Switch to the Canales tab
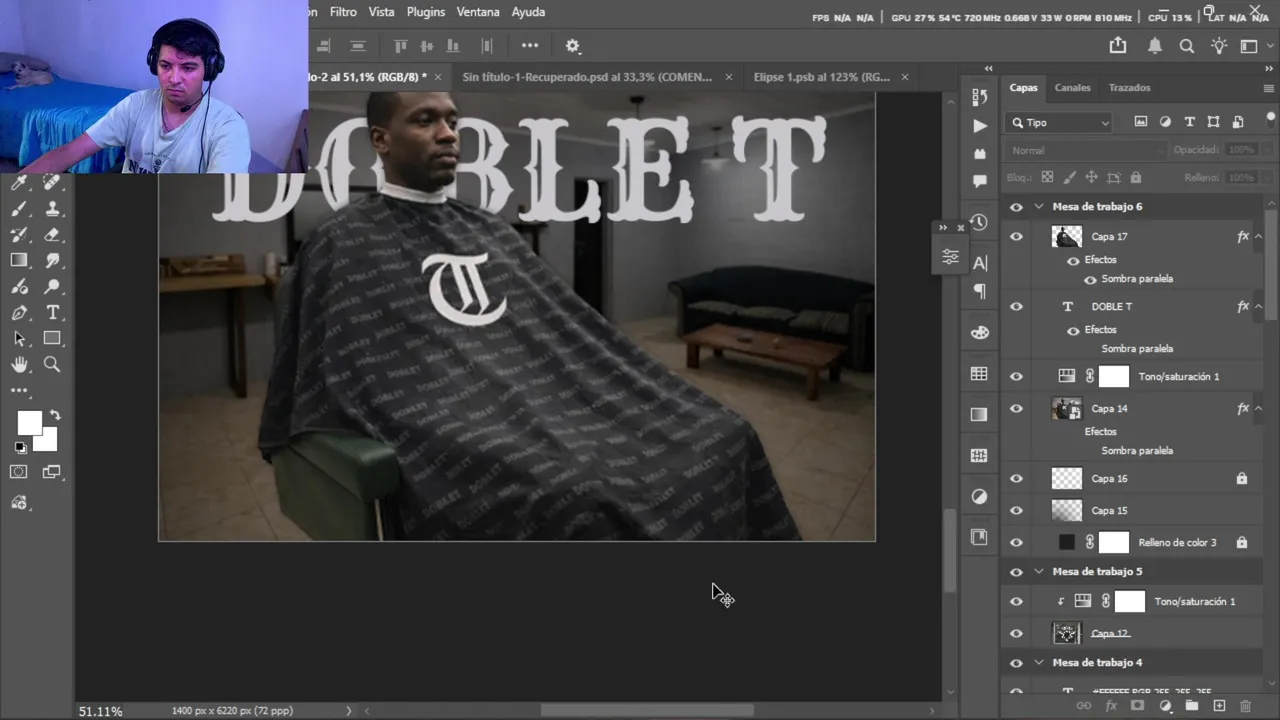Viewport: 1280px width, 720px height. click(1072, 88)
